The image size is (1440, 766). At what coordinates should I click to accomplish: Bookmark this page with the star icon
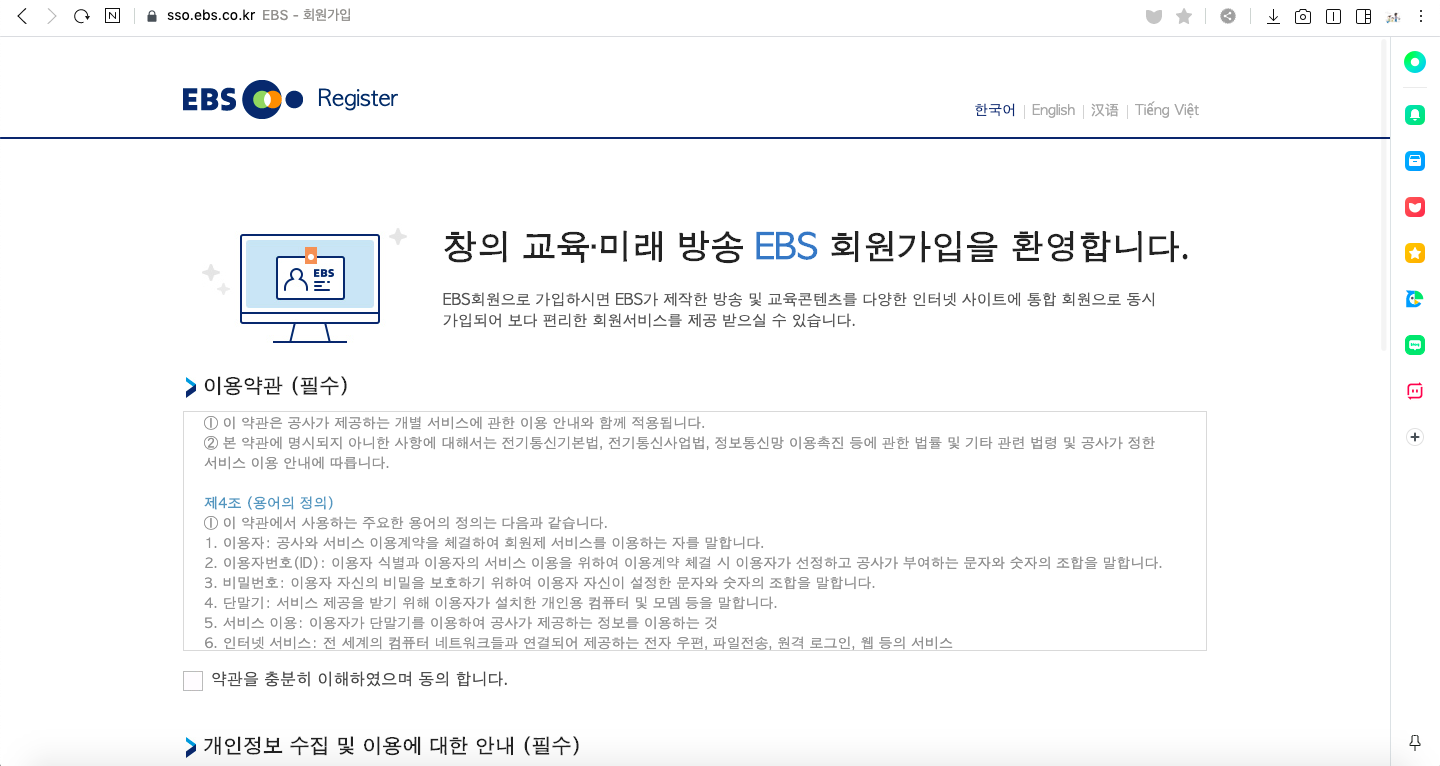1184,16
